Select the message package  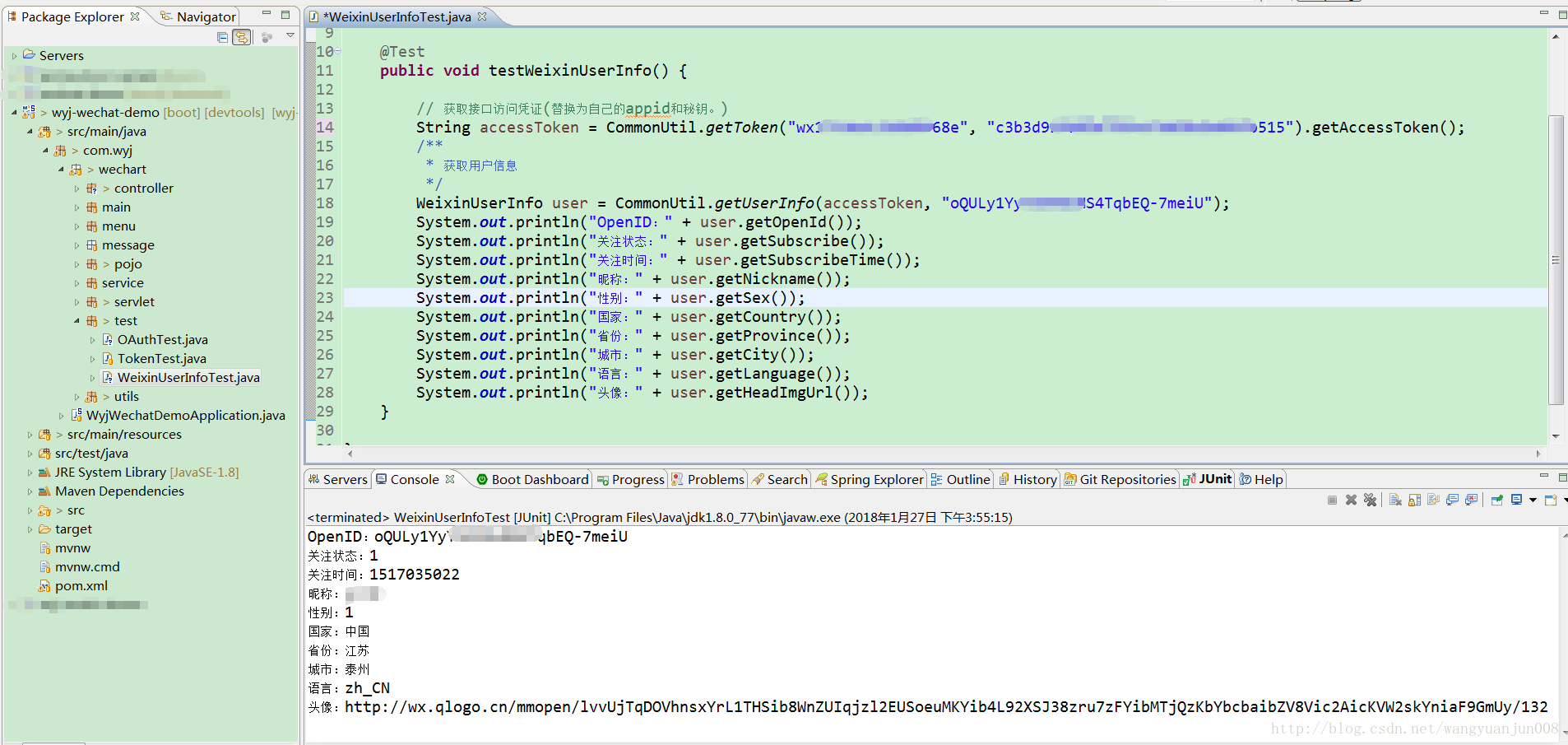click(128, 244)
